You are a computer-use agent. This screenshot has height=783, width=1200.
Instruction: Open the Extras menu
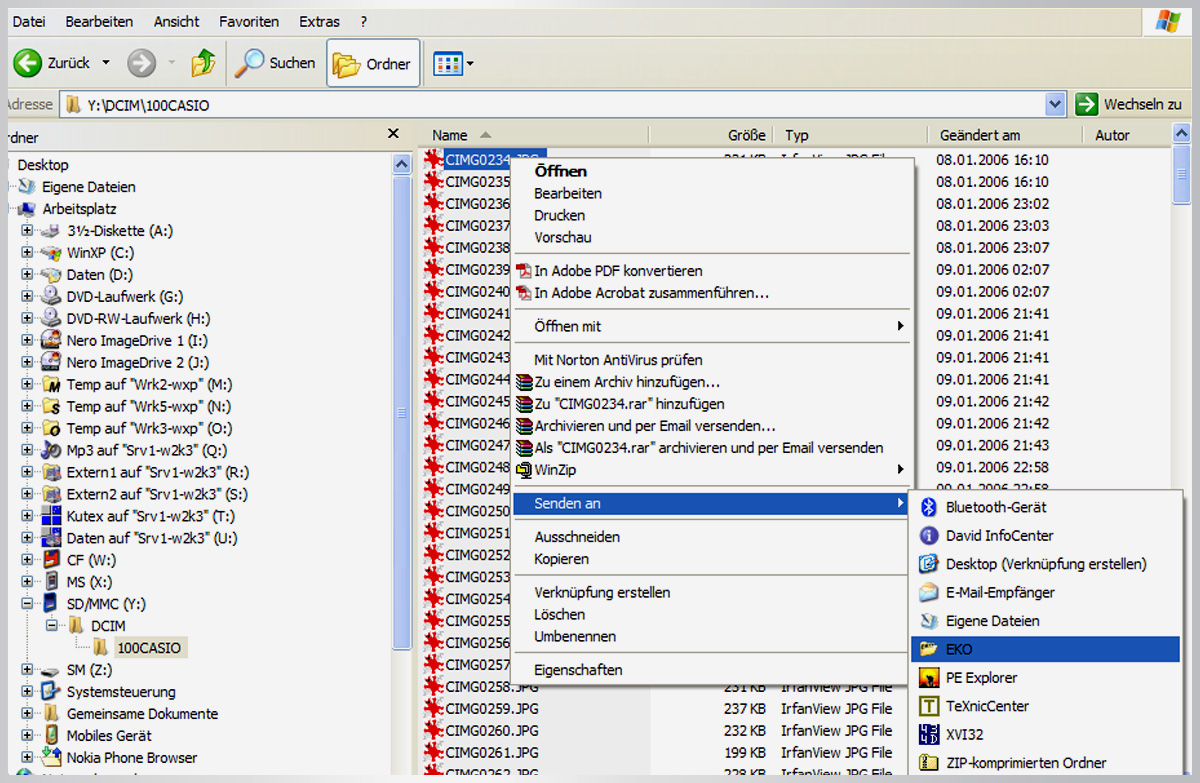tap(319, 21)
